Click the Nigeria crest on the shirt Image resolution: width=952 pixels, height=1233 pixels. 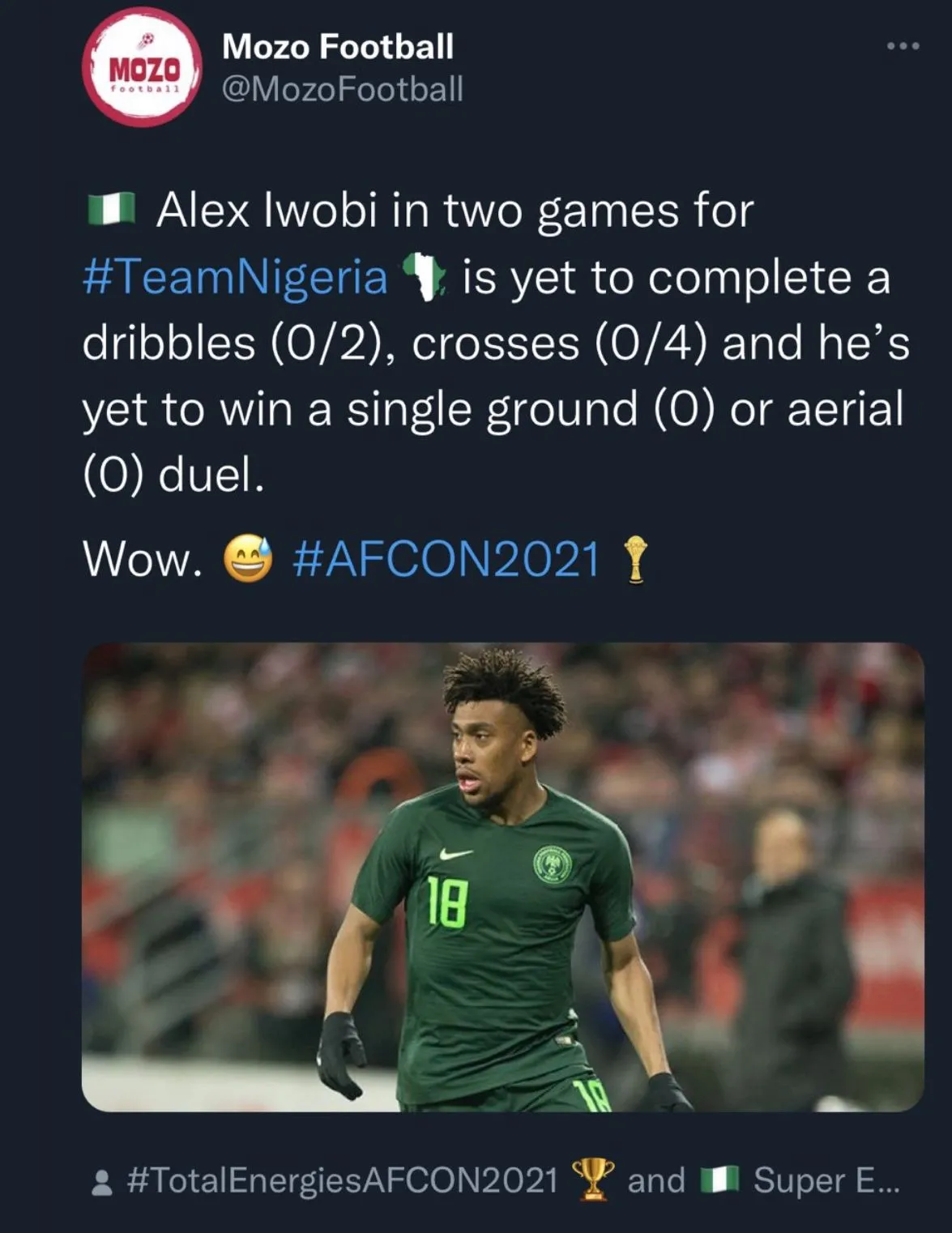[x=553, y=865]
